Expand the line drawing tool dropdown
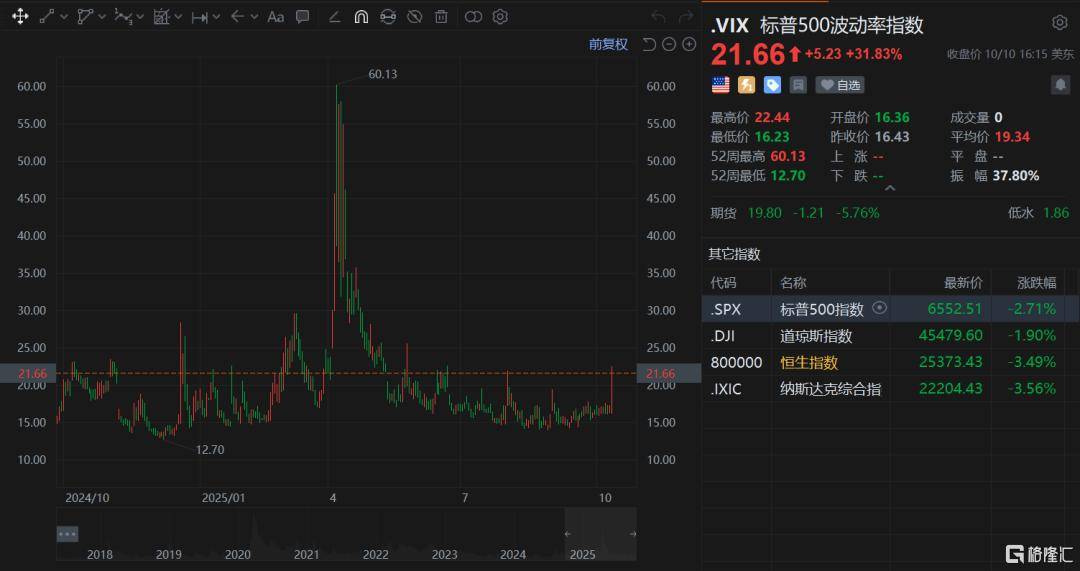 point(65,17)
